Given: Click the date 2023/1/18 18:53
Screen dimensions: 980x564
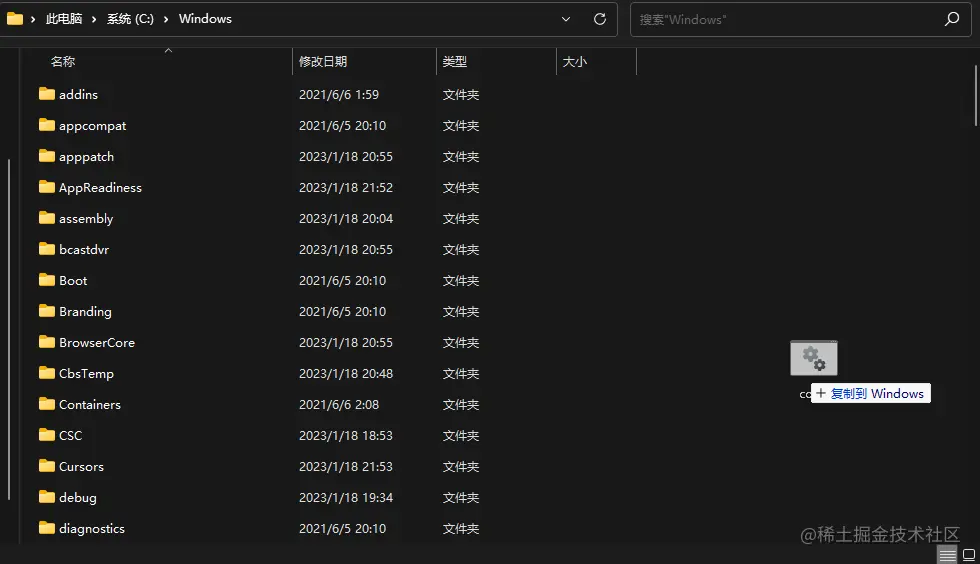Looking at the screenshot, I should tap(346, 435).
